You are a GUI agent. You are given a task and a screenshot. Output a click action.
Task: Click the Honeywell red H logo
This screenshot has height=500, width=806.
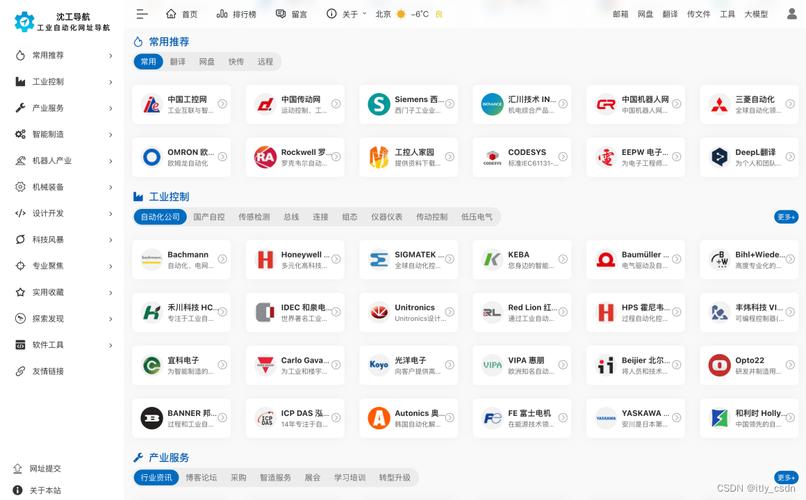pos(265,260)
